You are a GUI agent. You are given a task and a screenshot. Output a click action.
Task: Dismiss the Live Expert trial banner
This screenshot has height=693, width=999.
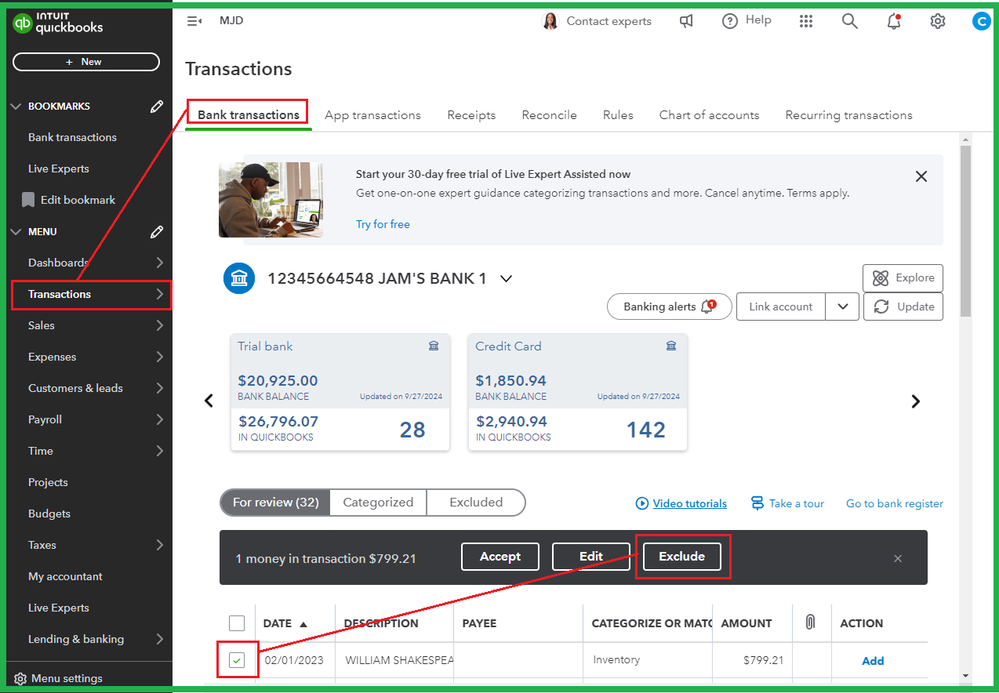[921, 176]
